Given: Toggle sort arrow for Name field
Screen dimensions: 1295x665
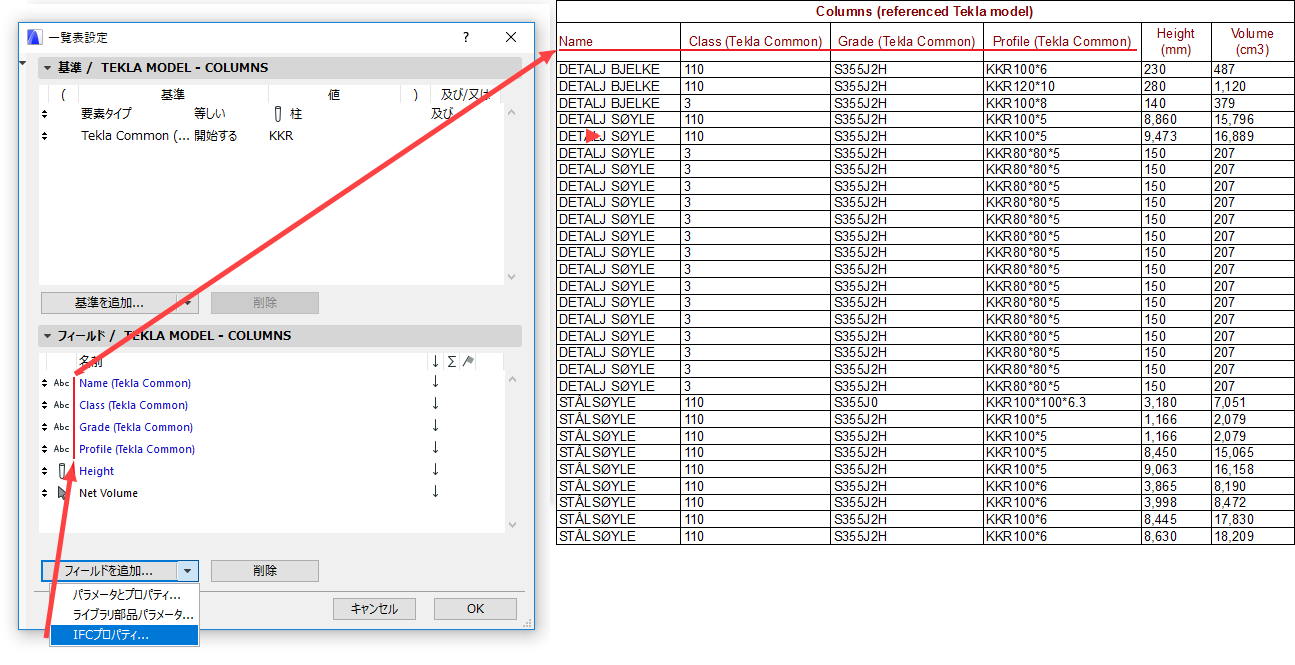Looking at the screenshot, I should tap(435, 383).
